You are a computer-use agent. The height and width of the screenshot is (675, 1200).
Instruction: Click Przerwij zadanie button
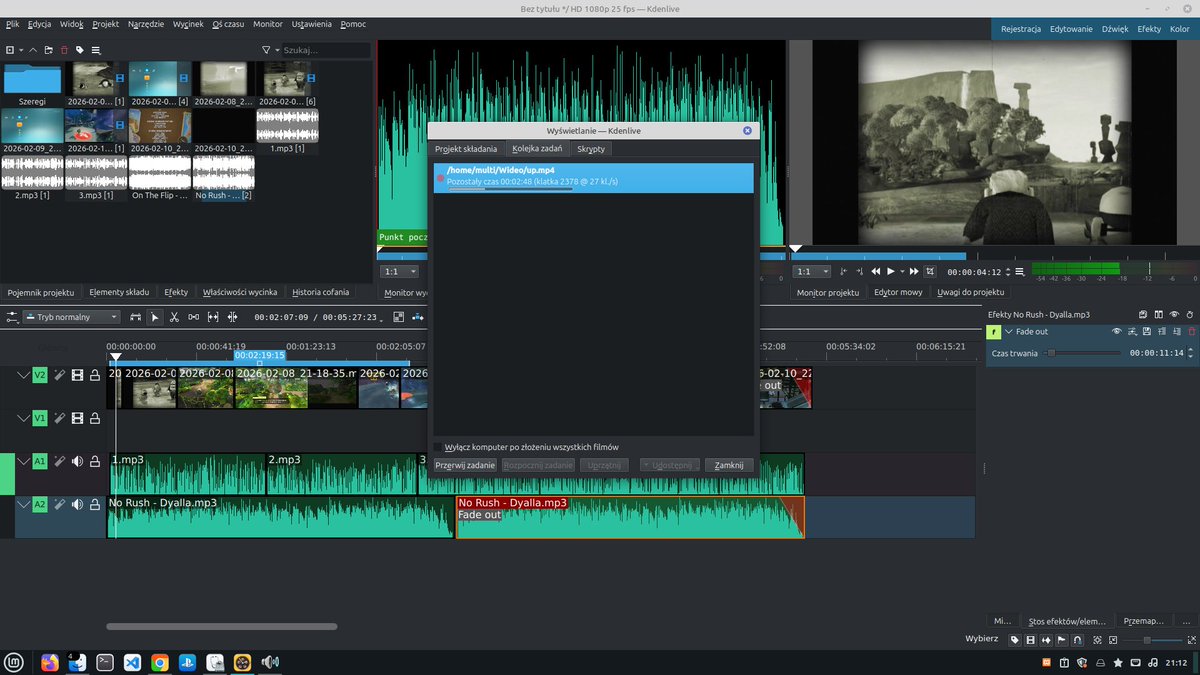pos(465,465)
